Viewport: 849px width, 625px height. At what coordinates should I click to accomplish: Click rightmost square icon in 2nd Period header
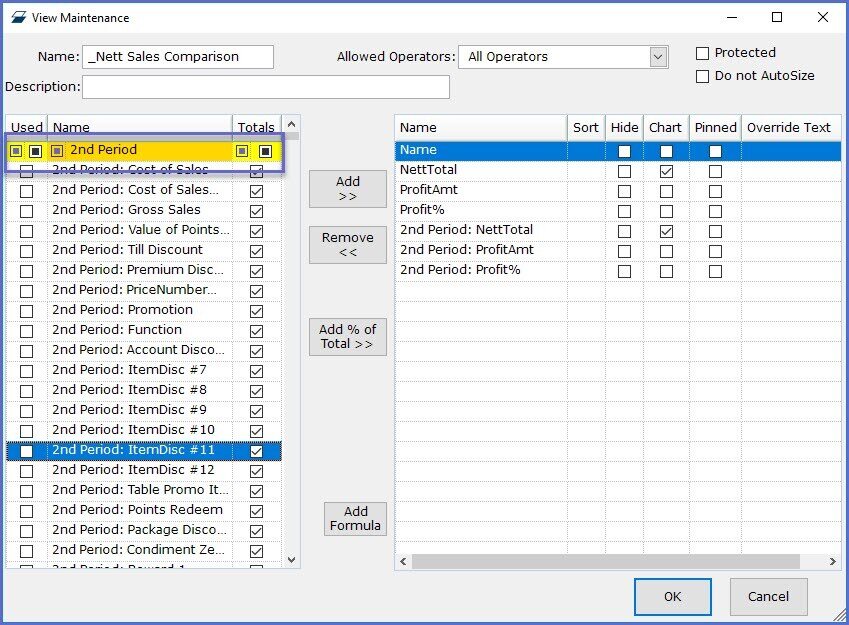tap(266, 151)
